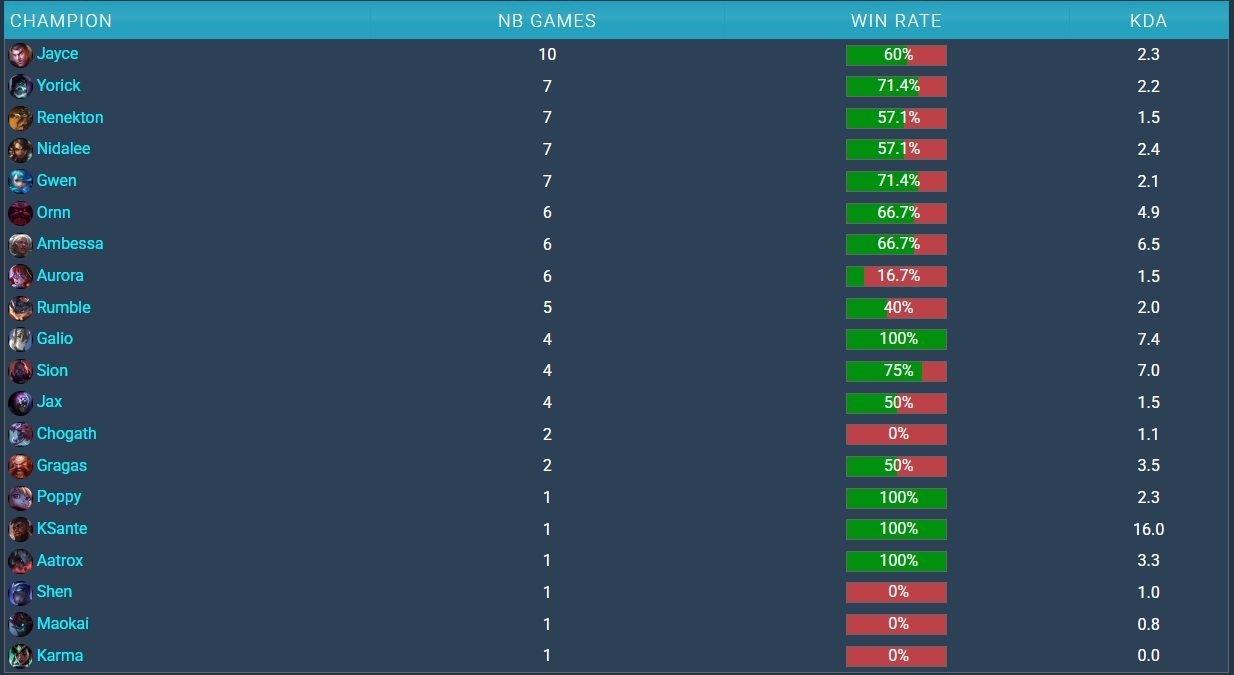Click the Ambessa champion portrait icon
1234x675 pixels.
pos(20,245)
